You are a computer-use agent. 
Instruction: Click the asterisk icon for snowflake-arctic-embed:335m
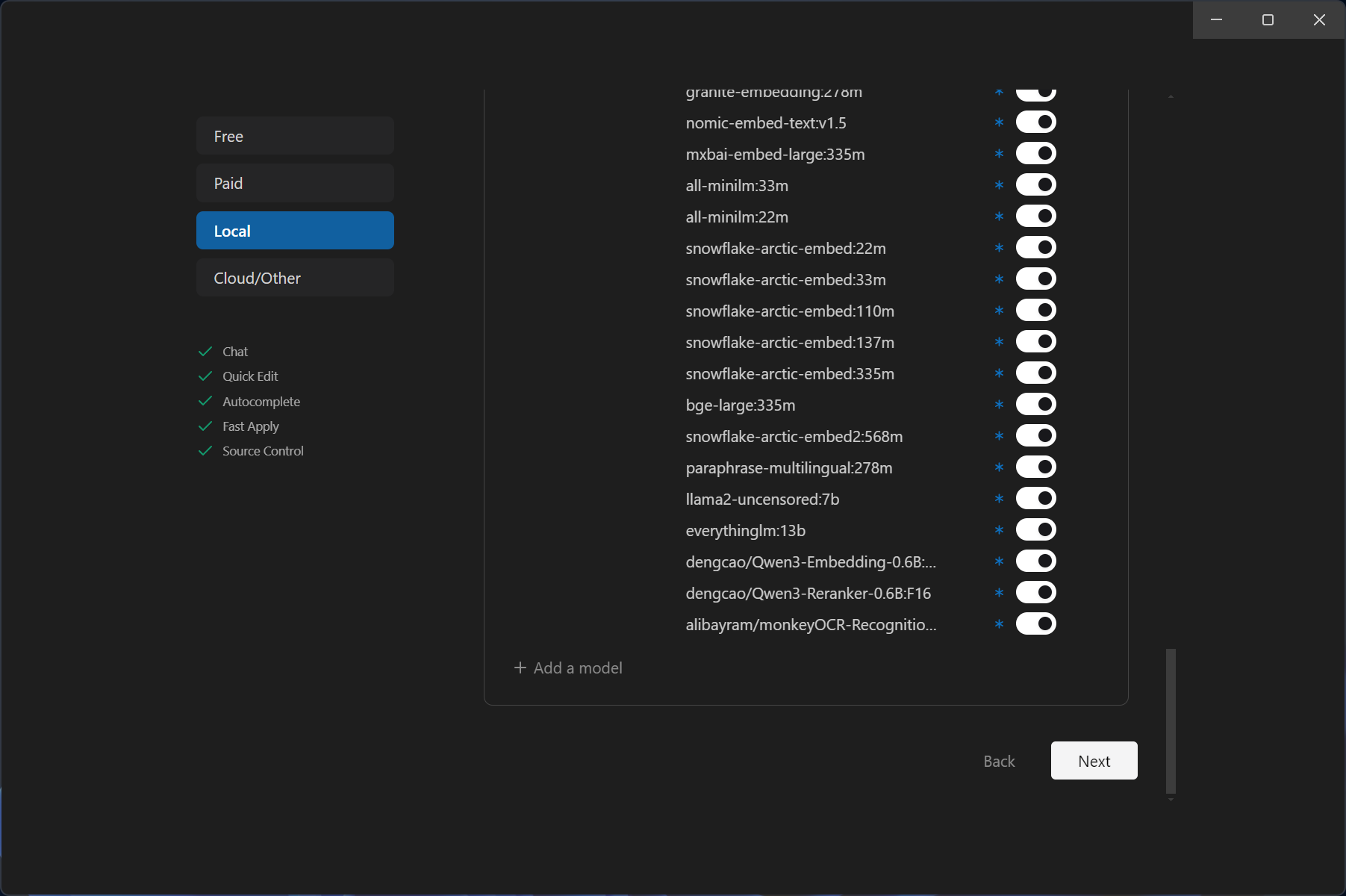999,373
